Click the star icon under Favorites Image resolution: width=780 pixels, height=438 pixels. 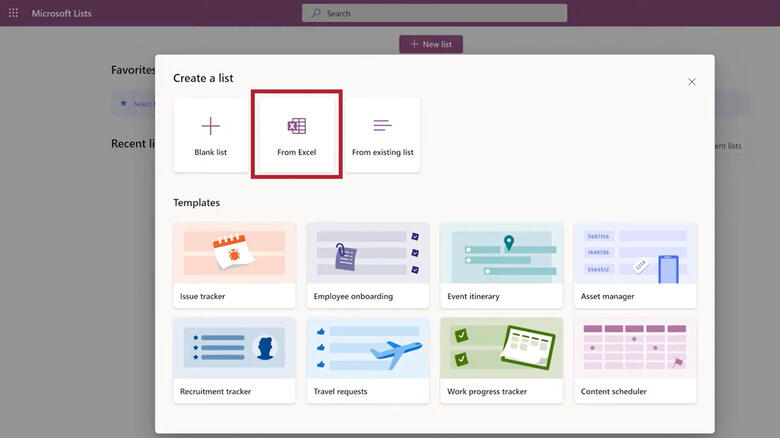click(123, 103)
